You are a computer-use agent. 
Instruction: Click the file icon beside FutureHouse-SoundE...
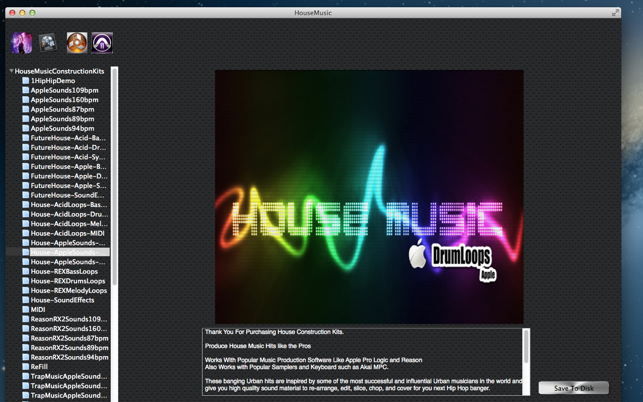coord(25,195)
